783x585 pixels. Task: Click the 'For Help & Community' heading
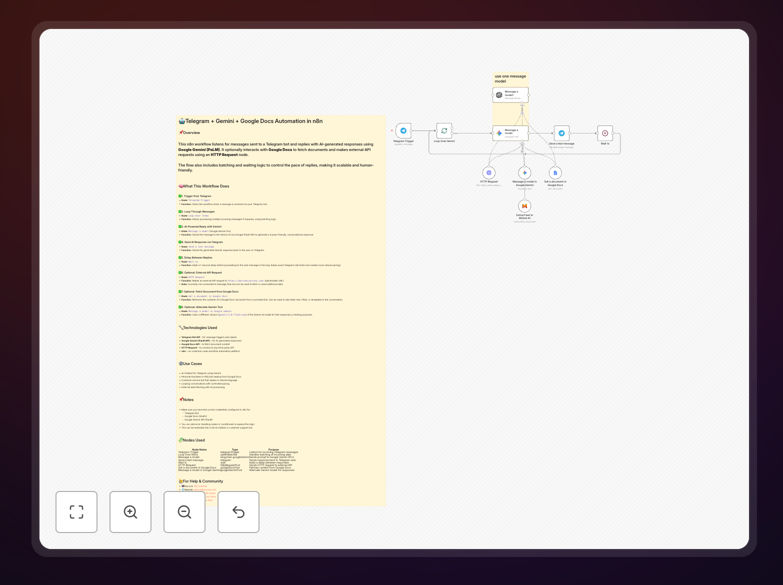(x=201, y=481)
